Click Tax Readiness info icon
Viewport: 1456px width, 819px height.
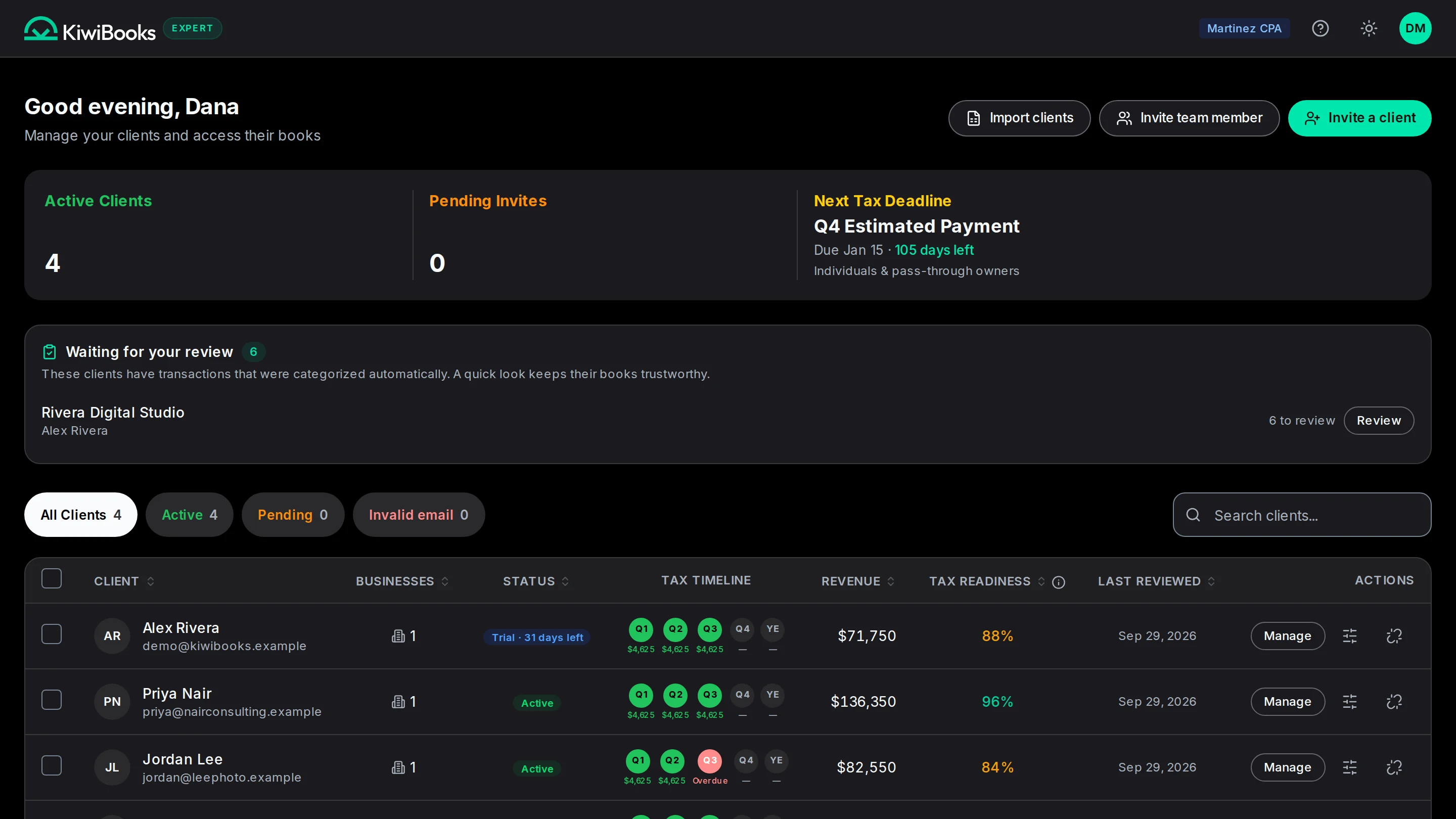pos(1059,582)
